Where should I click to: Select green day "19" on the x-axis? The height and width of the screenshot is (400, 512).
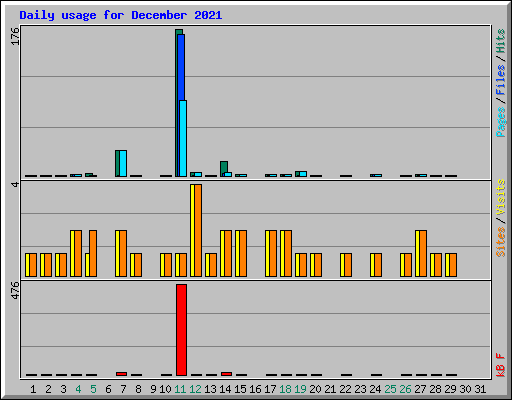click(300, 389)
